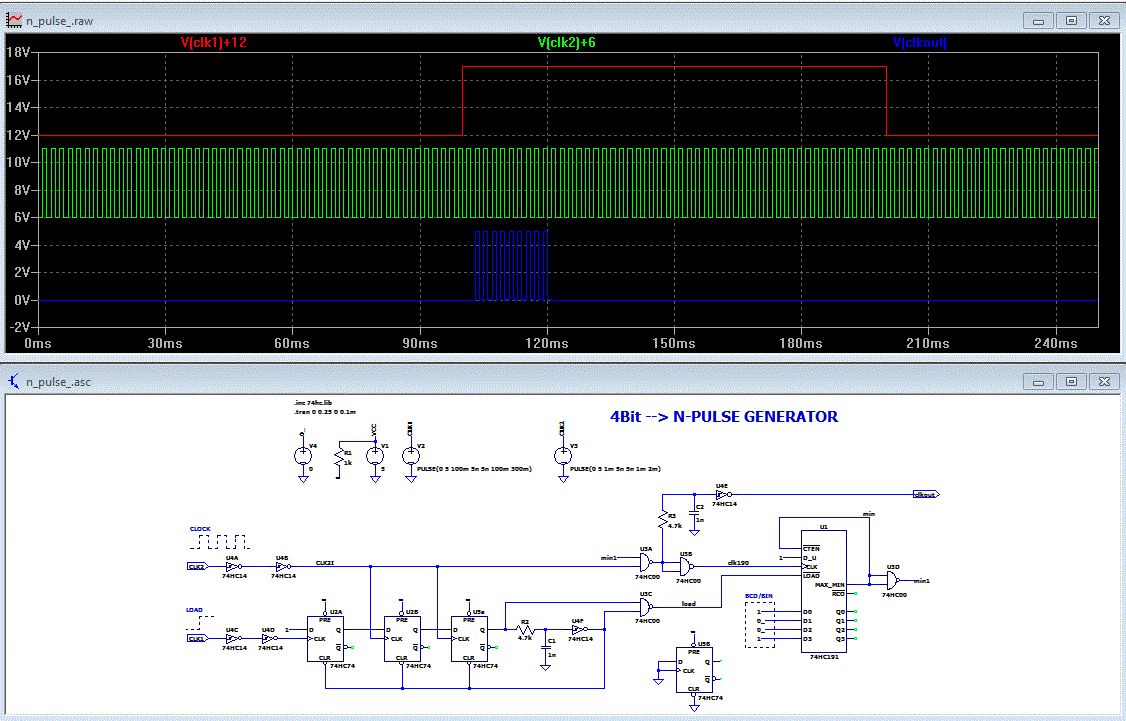The width and height of the screenshot is (1126, 721).
Task: Click the clkout output port flag
Action: click(x=926, y=494)
